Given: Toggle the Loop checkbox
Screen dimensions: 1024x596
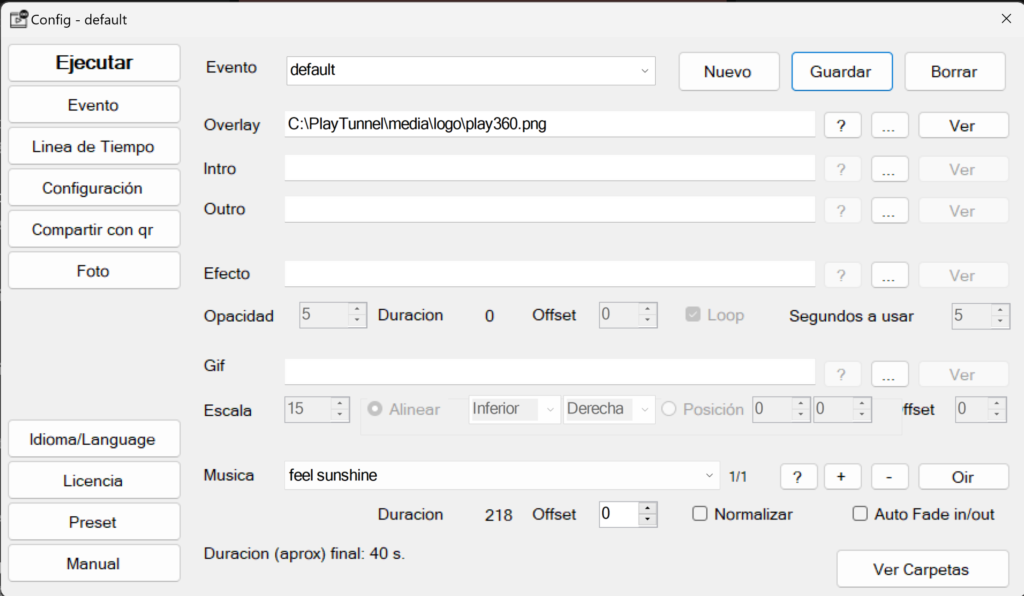Looking at the screenshot, I should 692,315.
